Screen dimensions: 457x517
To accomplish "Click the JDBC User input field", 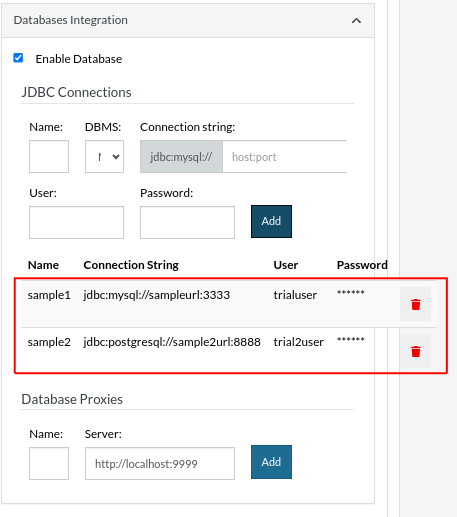I will coord(76,222).
